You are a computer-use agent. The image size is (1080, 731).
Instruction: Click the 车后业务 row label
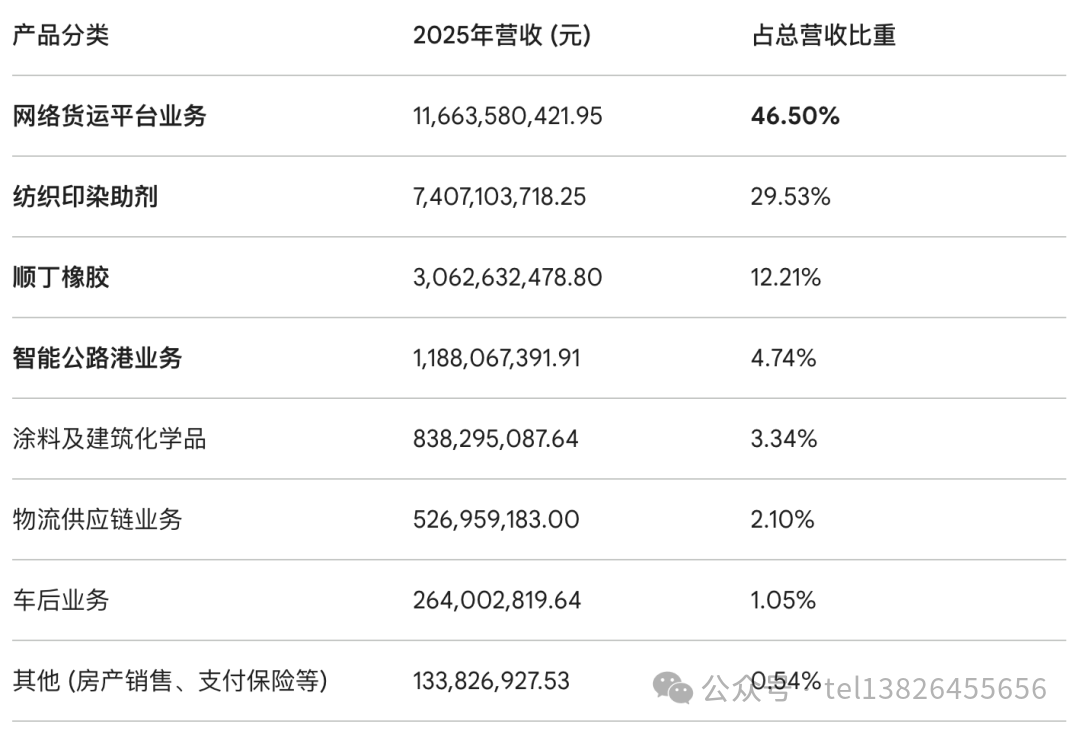pyautogui.click(x=61, y=599)
